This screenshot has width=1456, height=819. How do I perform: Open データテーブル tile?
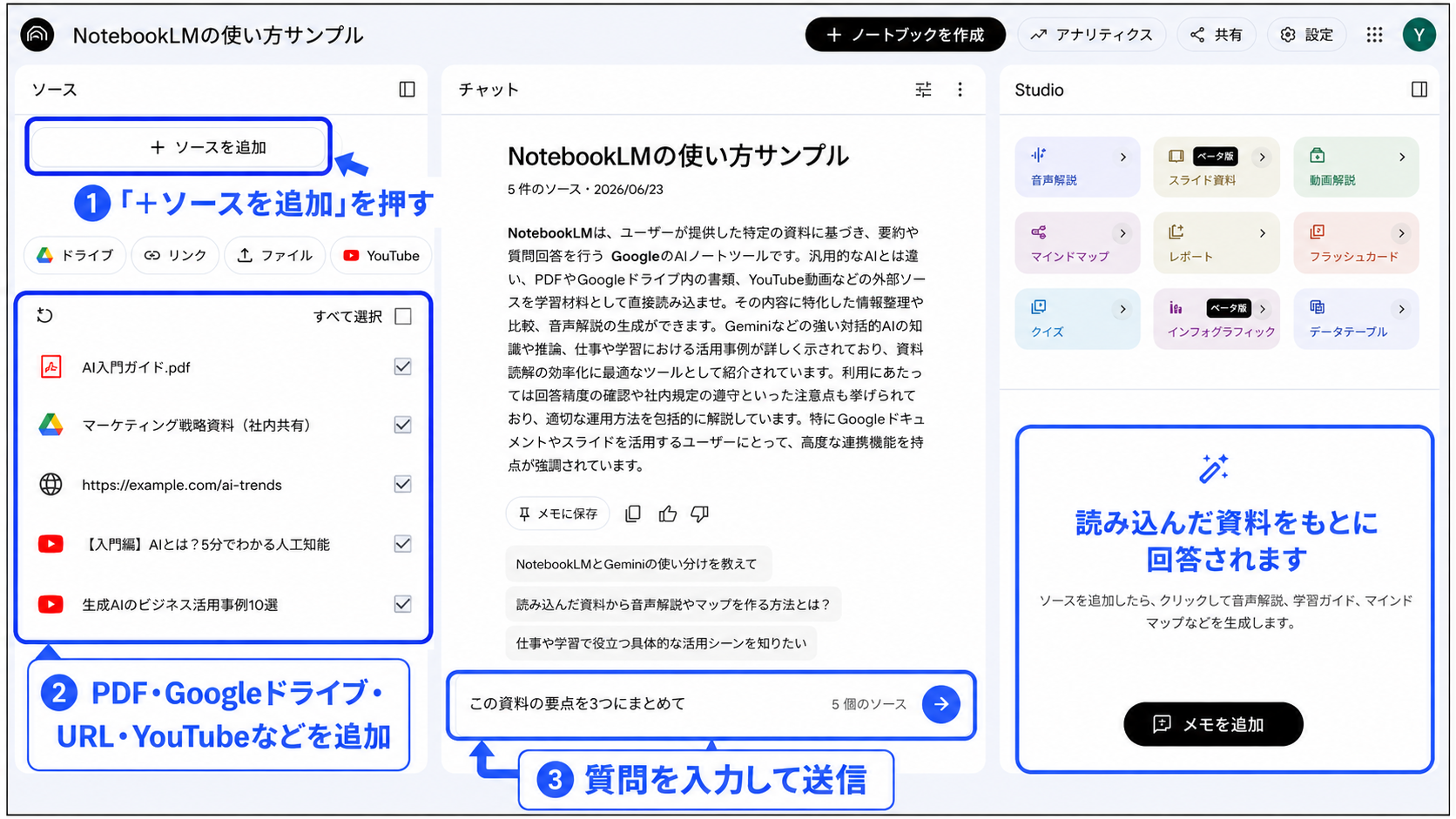1356,319
